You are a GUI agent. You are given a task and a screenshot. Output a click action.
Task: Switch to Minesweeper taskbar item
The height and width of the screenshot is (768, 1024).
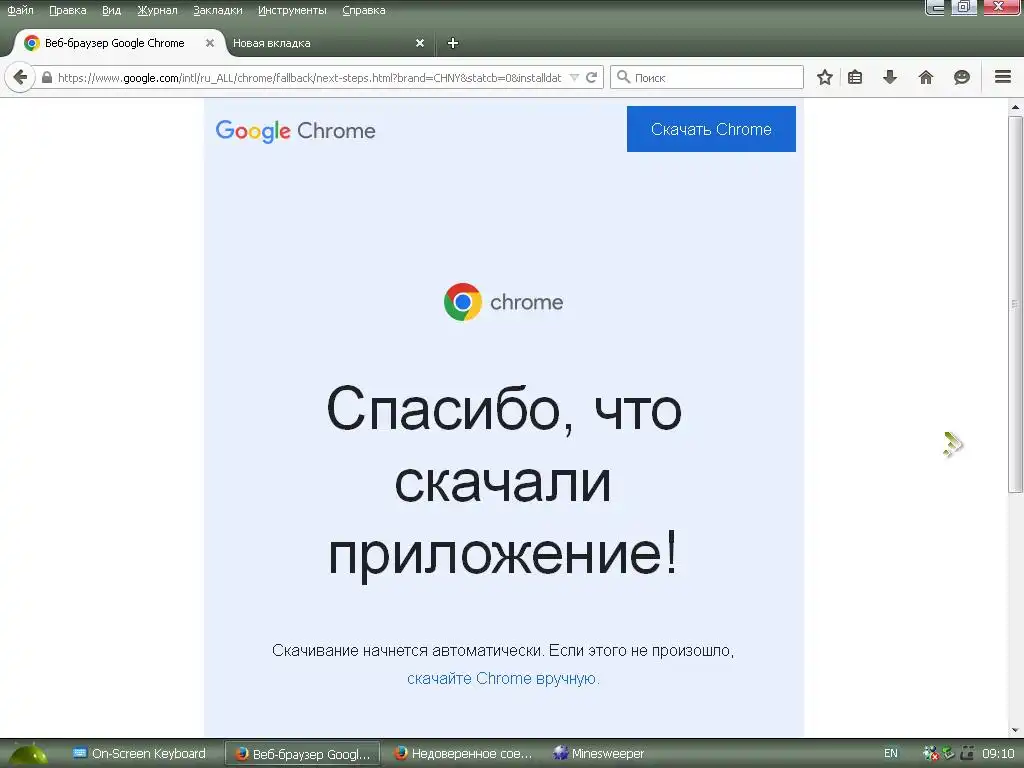598,754
